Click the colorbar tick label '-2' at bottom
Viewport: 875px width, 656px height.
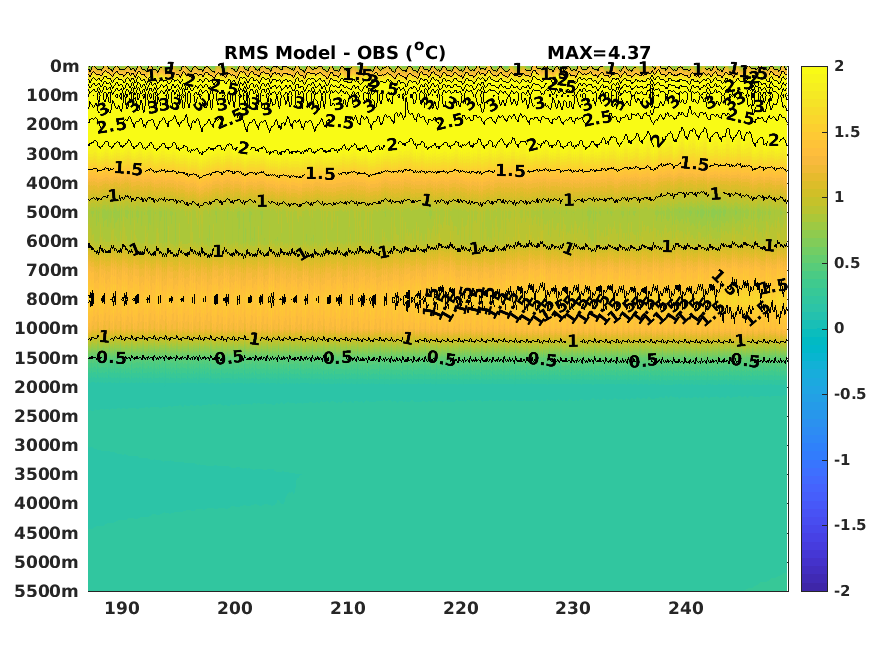coord(842,591)
